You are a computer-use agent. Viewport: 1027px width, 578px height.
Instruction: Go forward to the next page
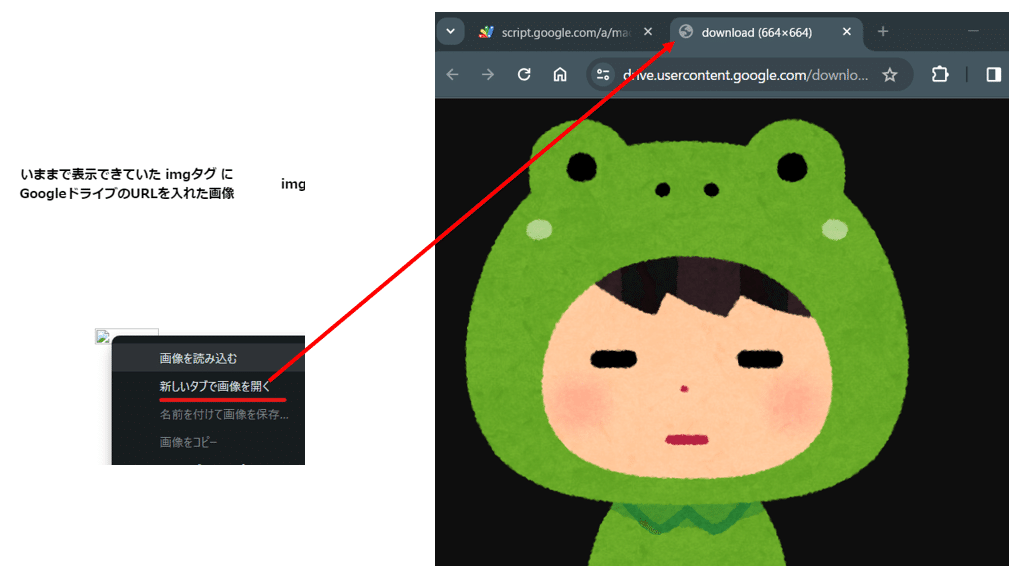pyautogui.click(x=488, y=75)
